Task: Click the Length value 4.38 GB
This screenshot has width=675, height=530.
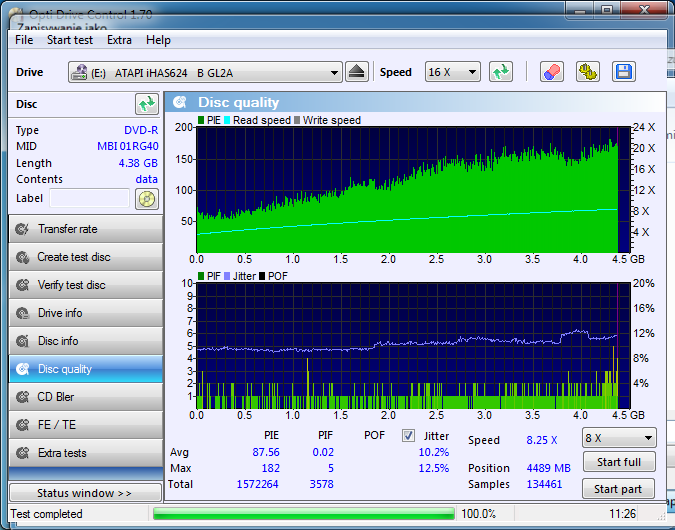Action: pos(138,163)
